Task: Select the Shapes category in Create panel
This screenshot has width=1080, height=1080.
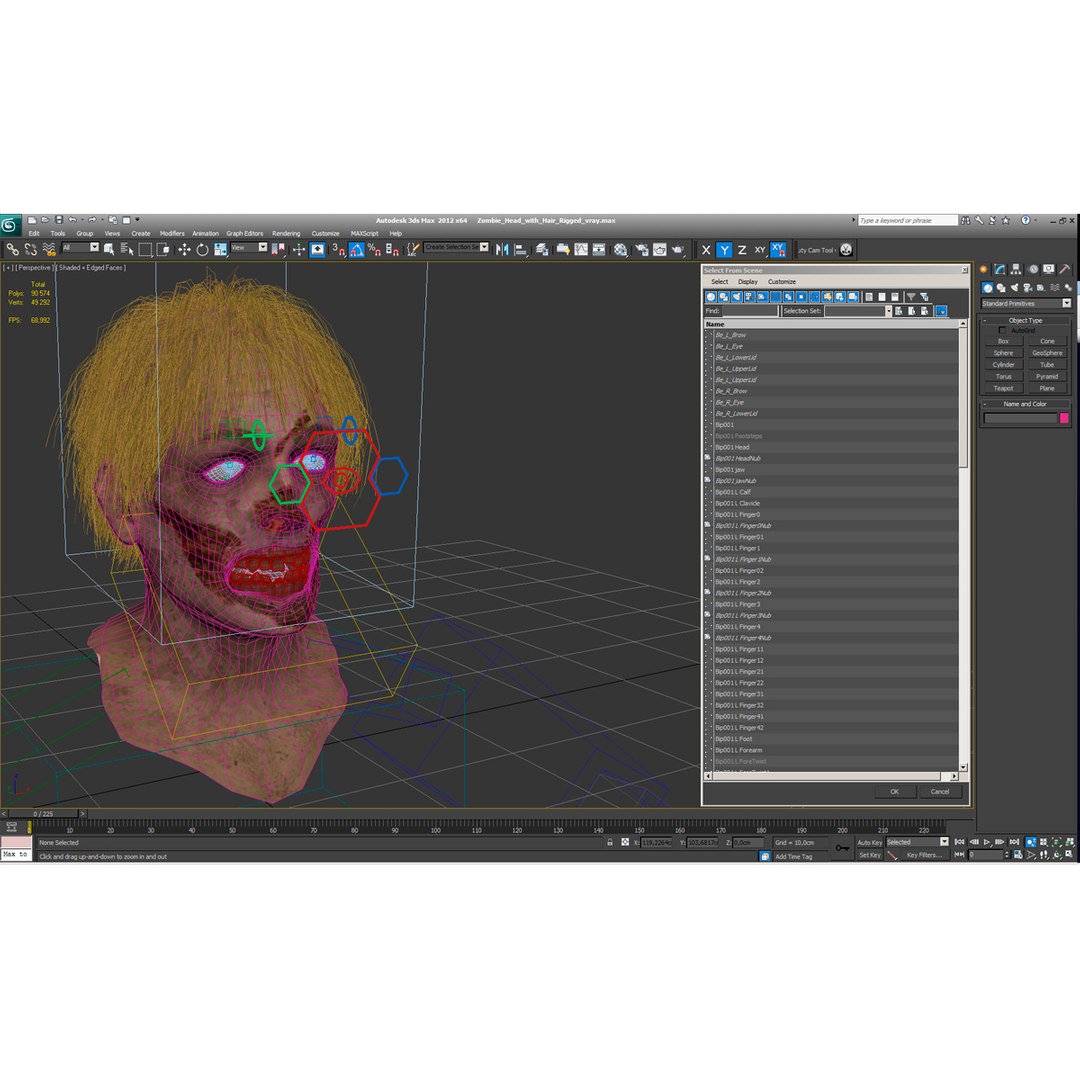Action: (1001, 288)
